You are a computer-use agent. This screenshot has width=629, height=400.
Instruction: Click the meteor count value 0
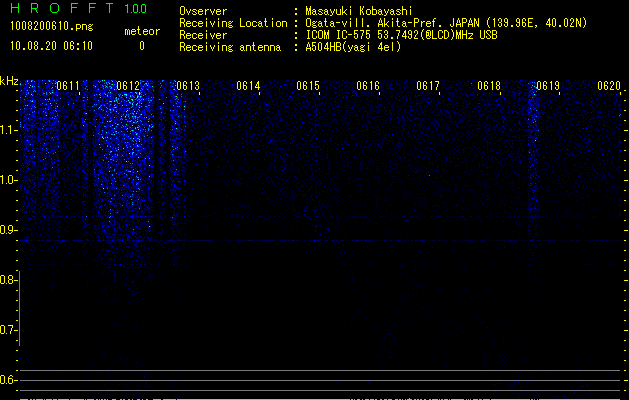(142, 46)
